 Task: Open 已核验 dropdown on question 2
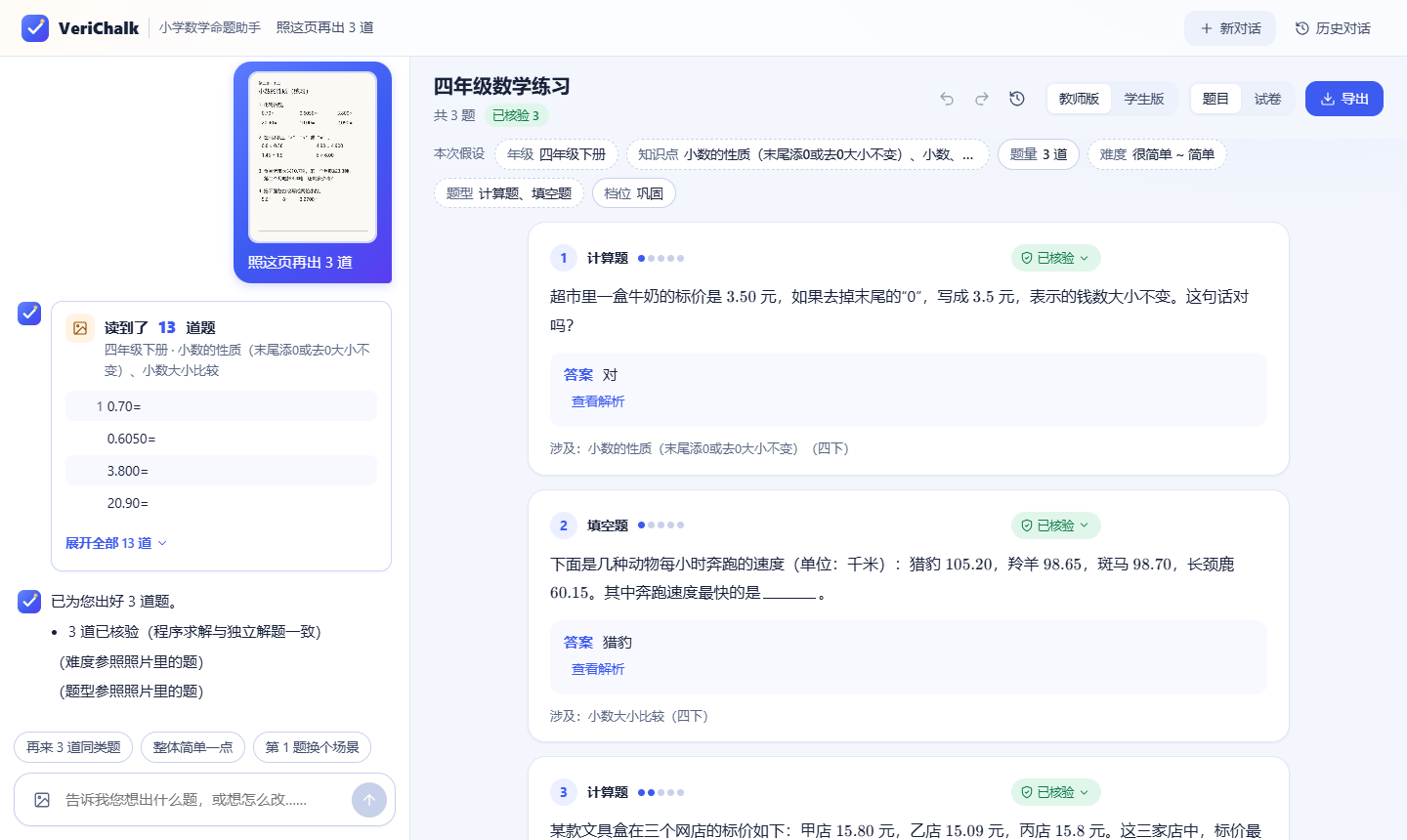1055,525
